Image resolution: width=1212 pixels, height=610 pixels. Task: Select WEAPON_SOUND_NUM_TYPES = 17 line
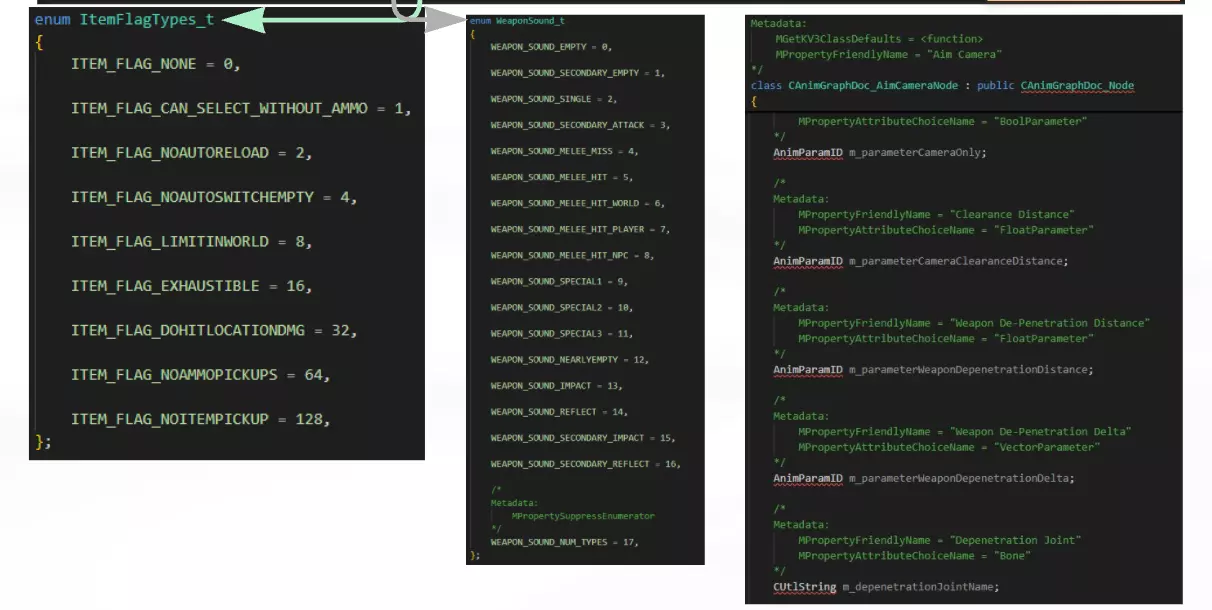pos(564,542)
